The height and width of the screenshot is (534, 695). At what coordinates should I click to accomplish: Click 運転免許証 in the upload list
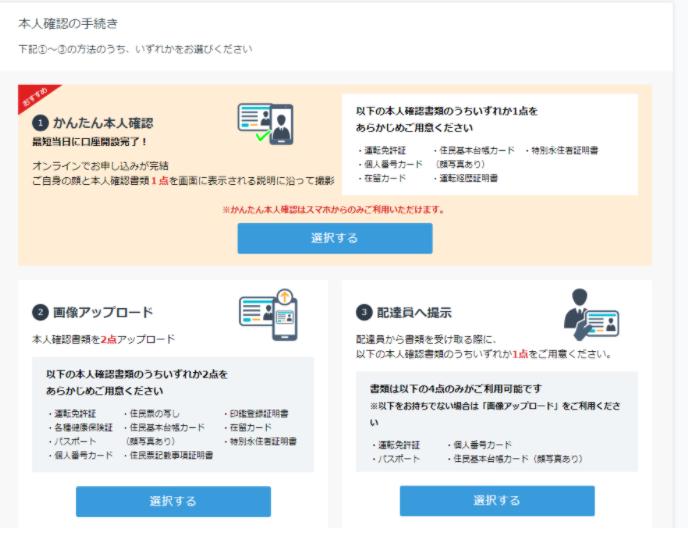(75, 413)
